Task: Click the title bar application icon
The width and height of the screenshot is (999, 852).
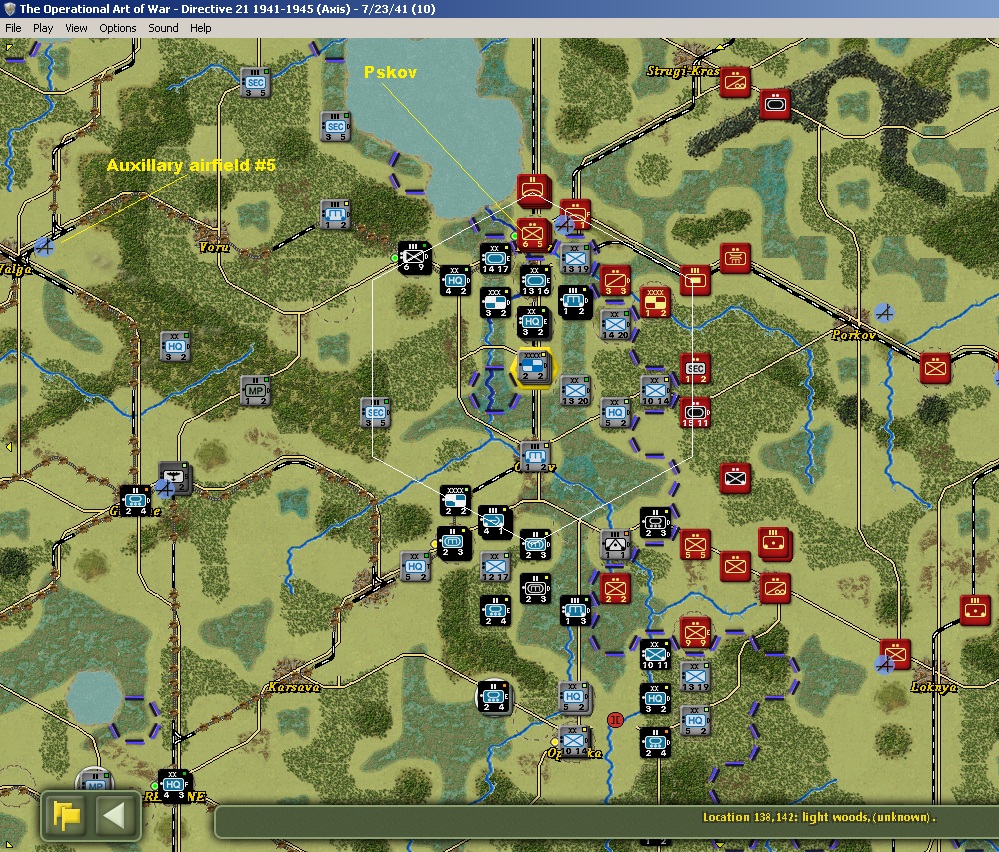Action: tap(10, 9)
